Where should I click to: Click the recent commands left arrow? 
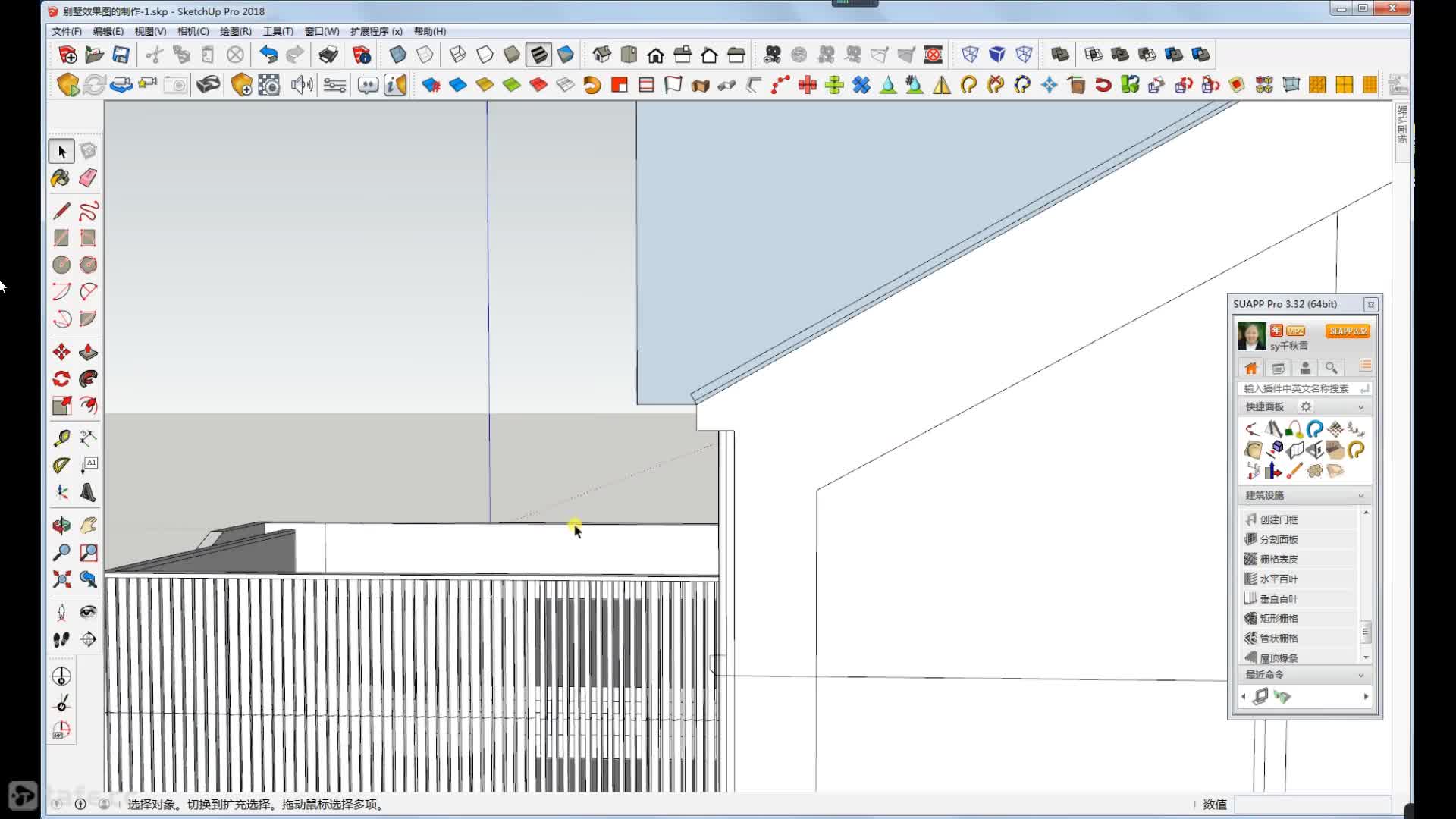[x=1244, y=696]
